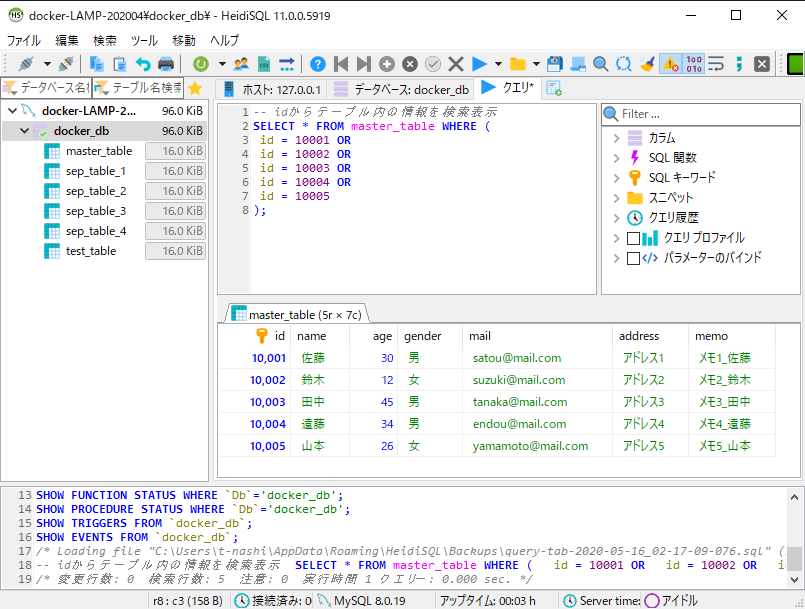Check the クエリ プロファイル checkbox

click(634, 238)
